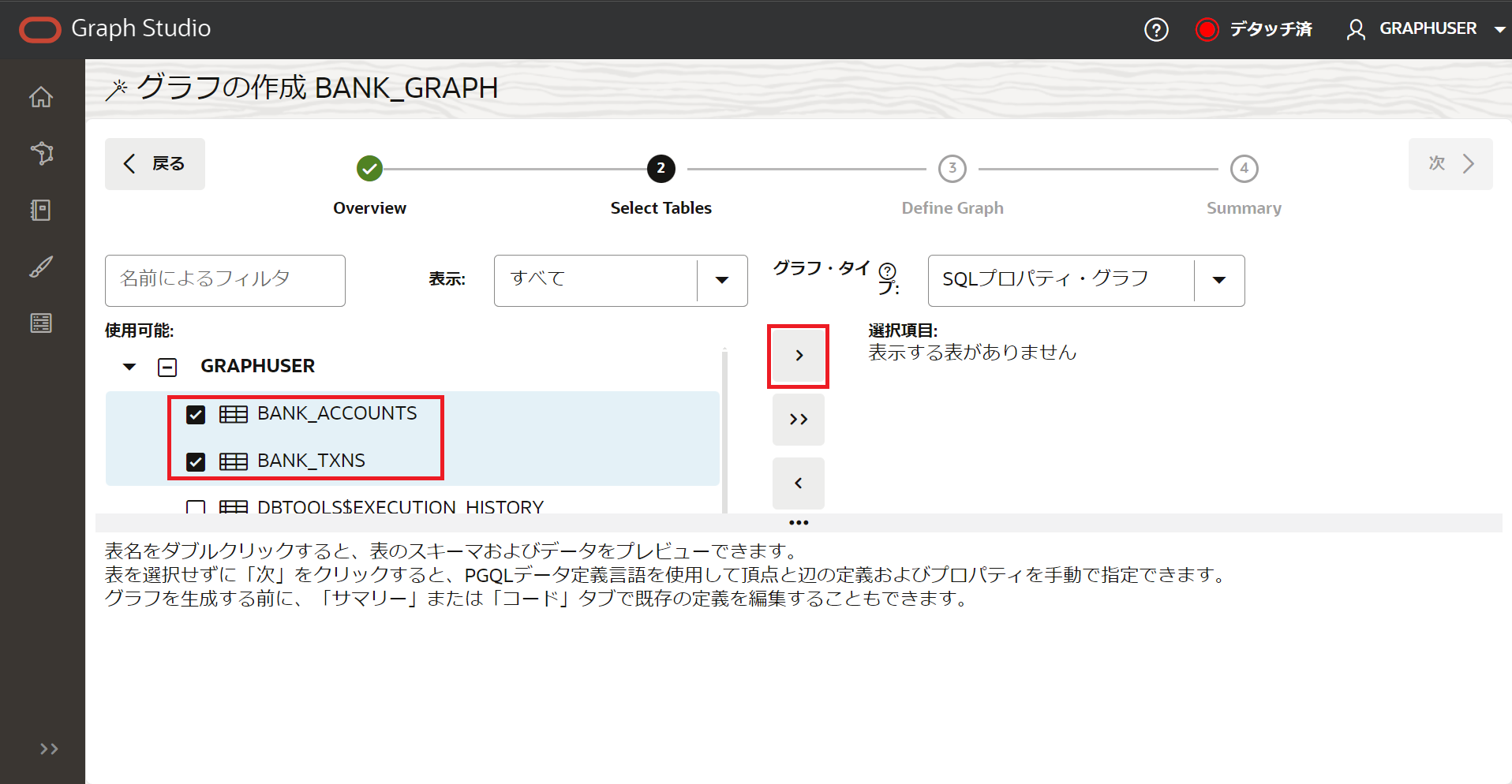Image resolution: width=1512 pixels, height=784 pixels.
Task: Uncheck the BANK_ACCOUNTS table checkbox
Action: 196,415
